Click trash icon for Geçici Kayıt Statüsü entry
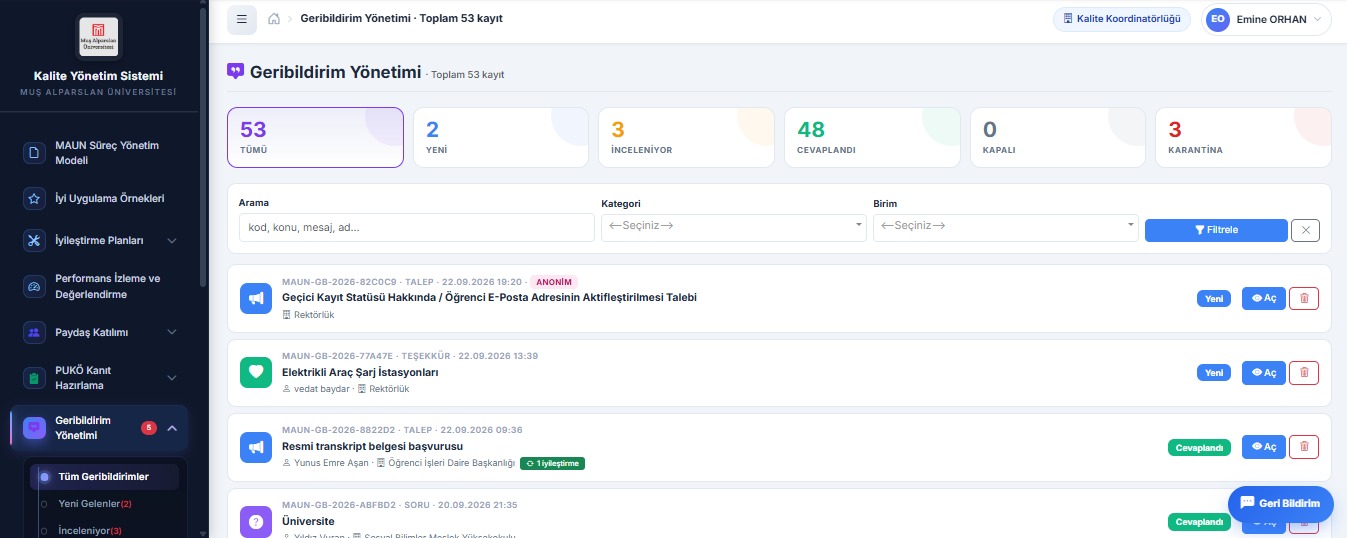The width and height of the screenshot is (1347, 538). coord(1304,298)
